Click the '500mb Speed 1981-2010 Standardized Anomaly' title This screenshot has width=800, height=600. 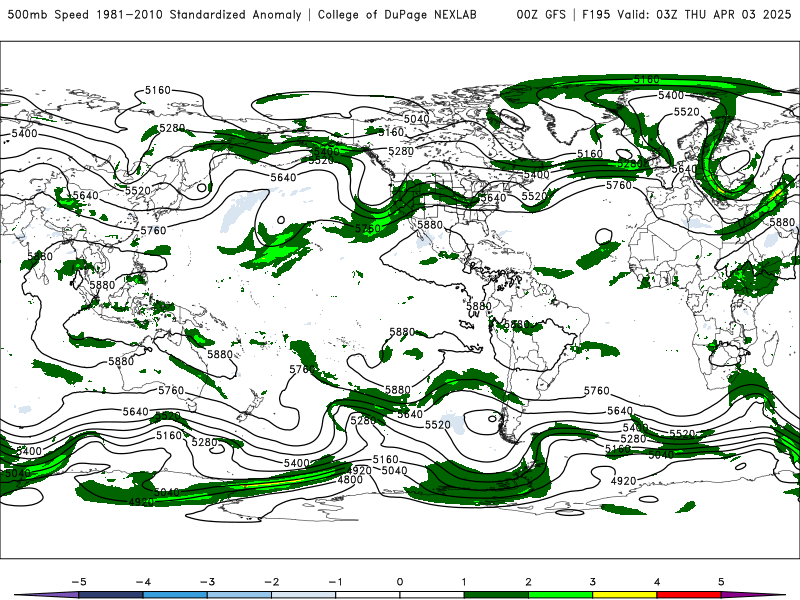click(155, 15)
